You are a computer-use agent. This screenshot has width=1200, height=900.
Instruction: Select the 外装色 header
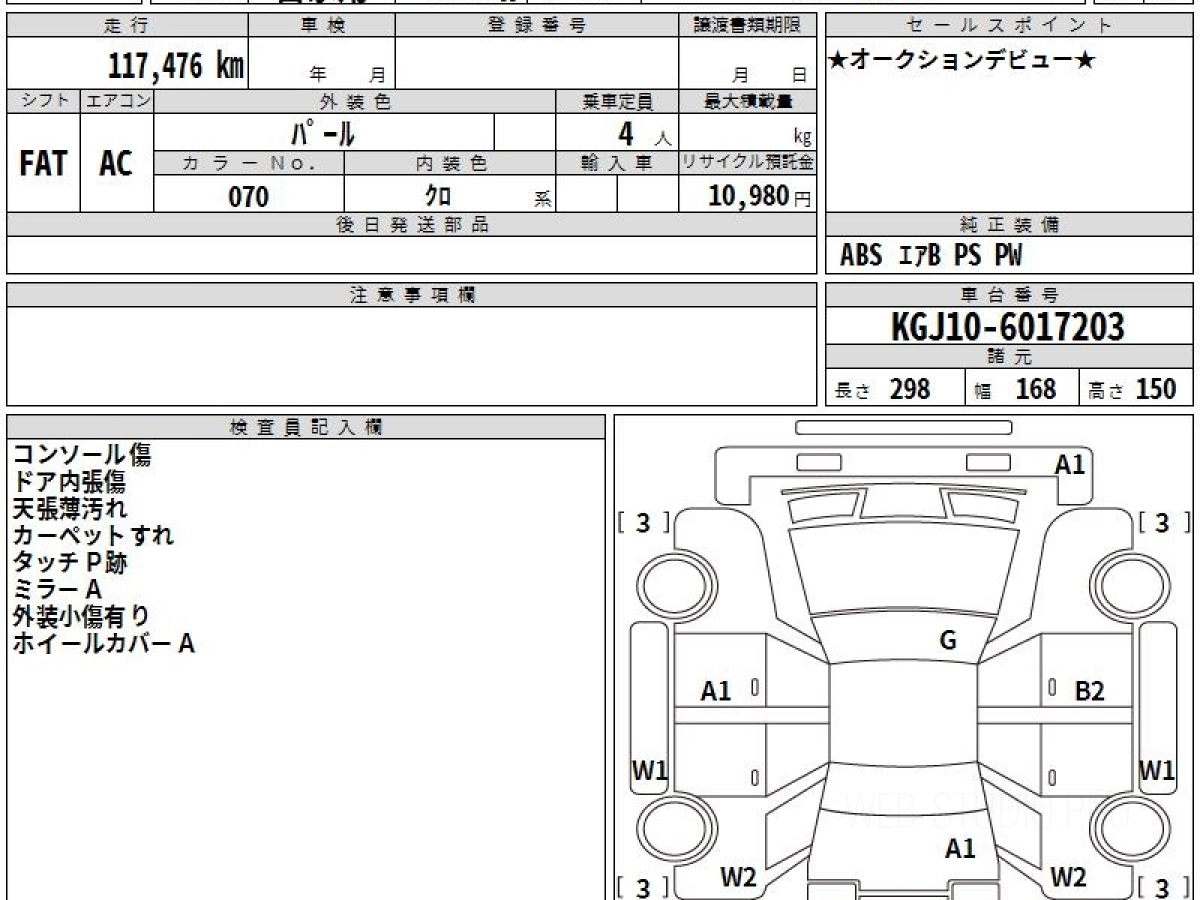[355, 101]
